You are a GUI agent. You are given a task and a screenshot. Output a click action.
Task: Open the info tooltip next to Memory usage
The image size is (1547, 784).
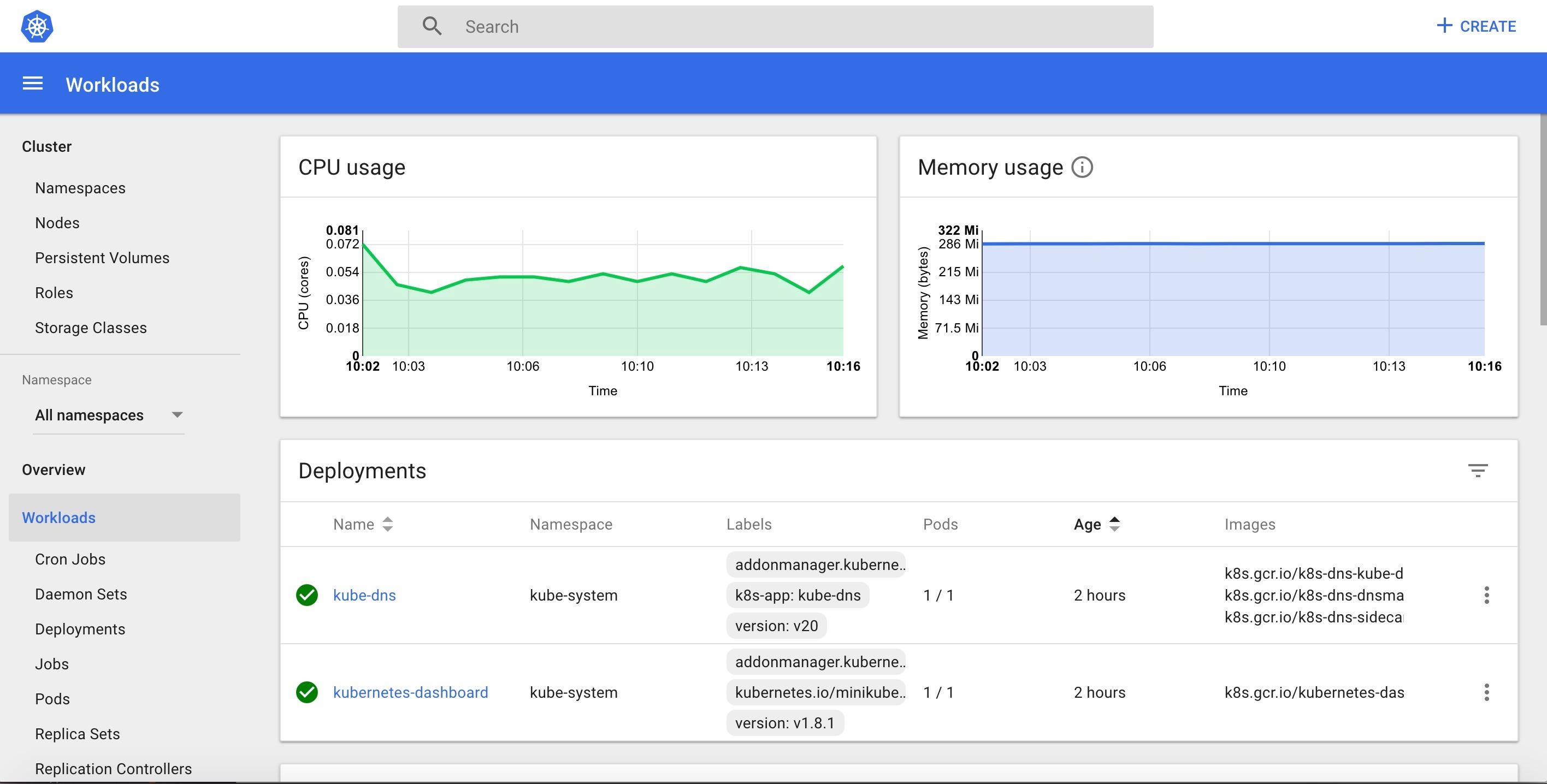point(1082,168)
